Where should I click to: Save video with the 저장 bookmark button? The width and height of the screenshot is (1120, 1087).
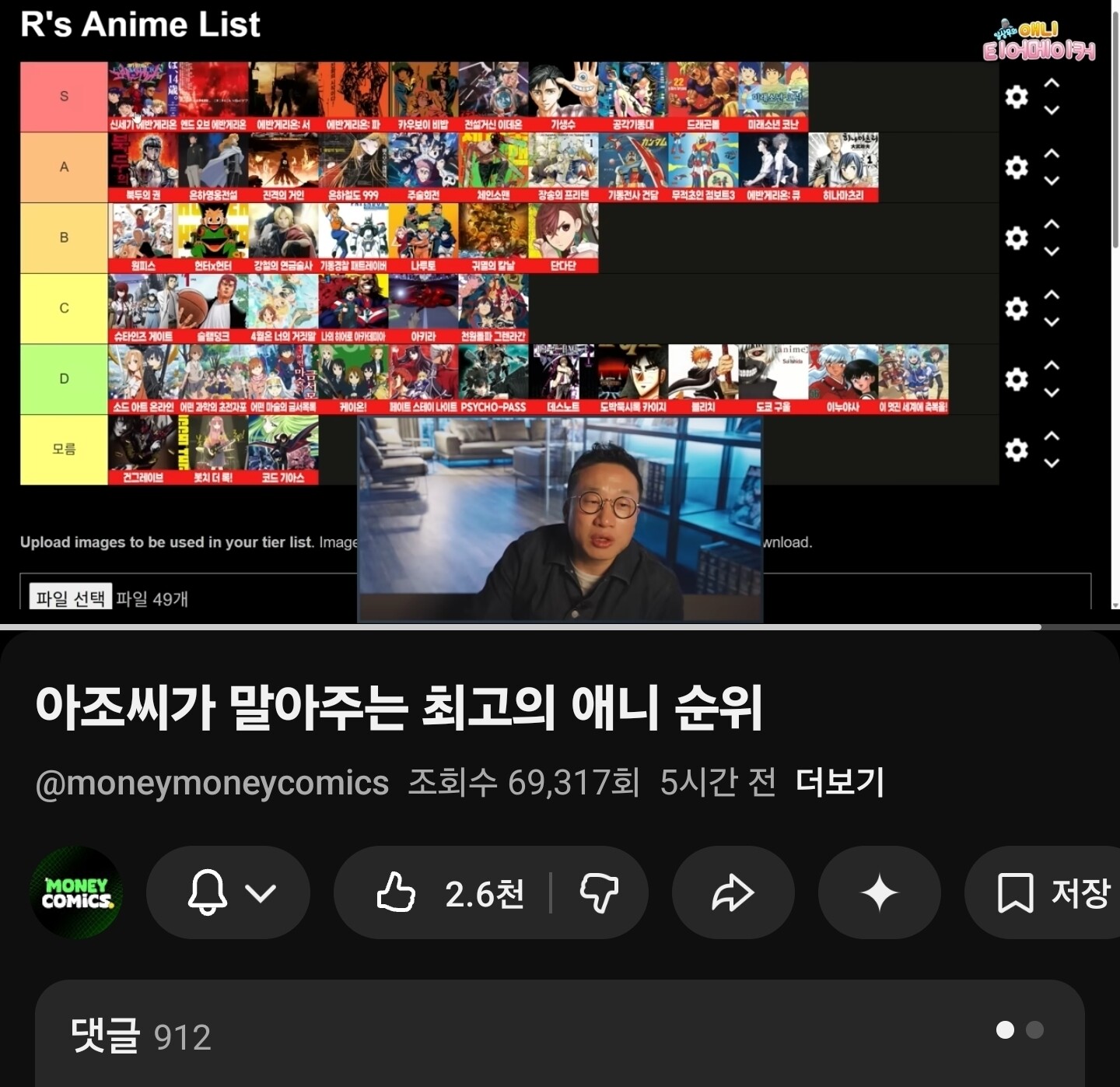[1044, 892]
